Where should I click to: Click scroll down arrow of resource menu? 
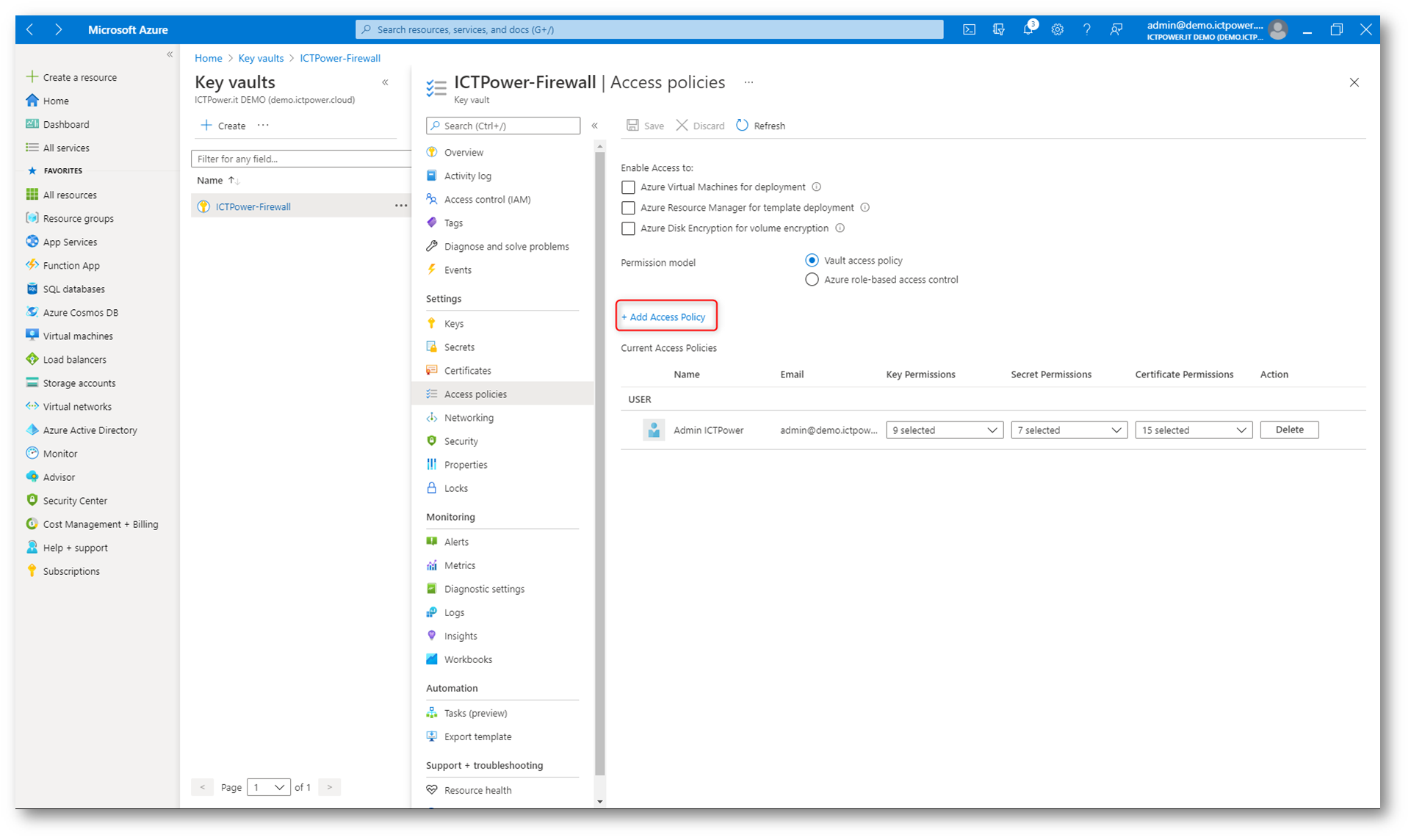(599, 801)
